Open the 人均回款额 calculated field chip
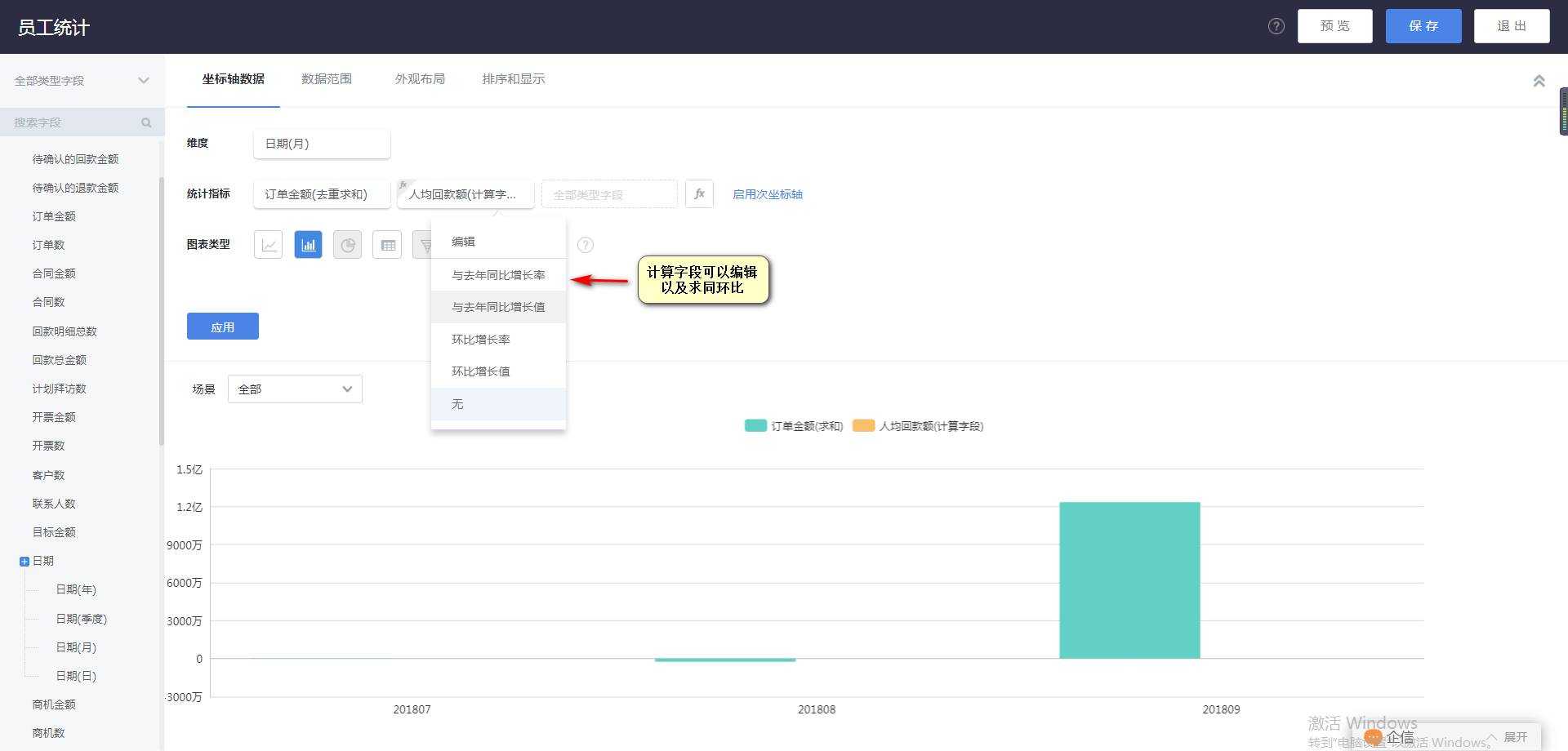The height and width of the screenshot is (751, 1568). tap(465, 194)
